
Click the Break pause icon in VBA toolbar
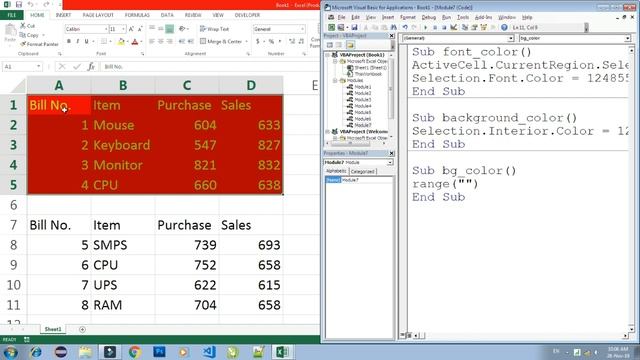tap(435, 27)
